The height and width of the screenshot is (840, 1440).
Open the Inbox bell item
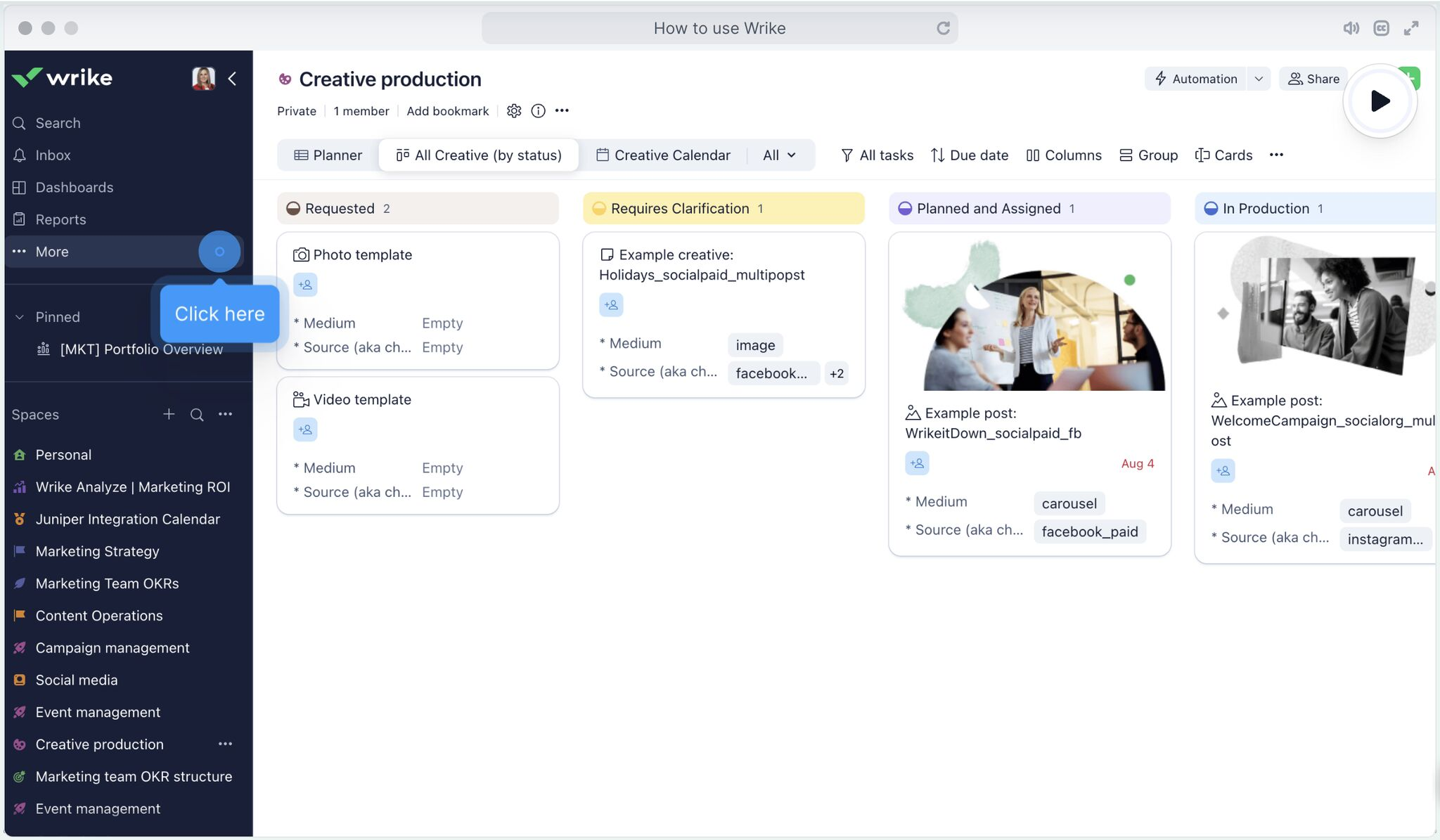53,155
